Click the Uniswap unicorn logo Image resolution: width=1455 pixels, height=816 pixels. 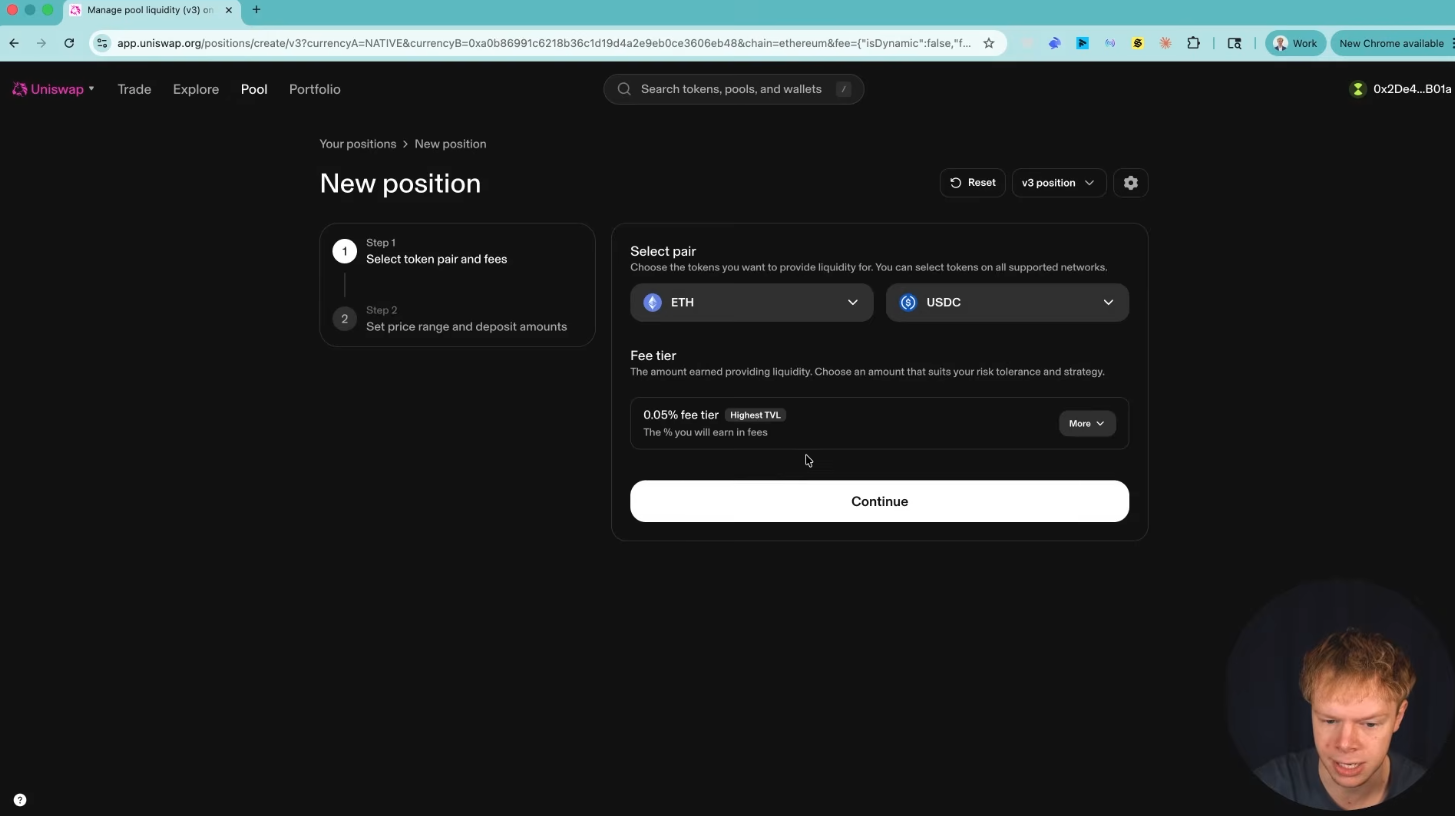(20, 89)
